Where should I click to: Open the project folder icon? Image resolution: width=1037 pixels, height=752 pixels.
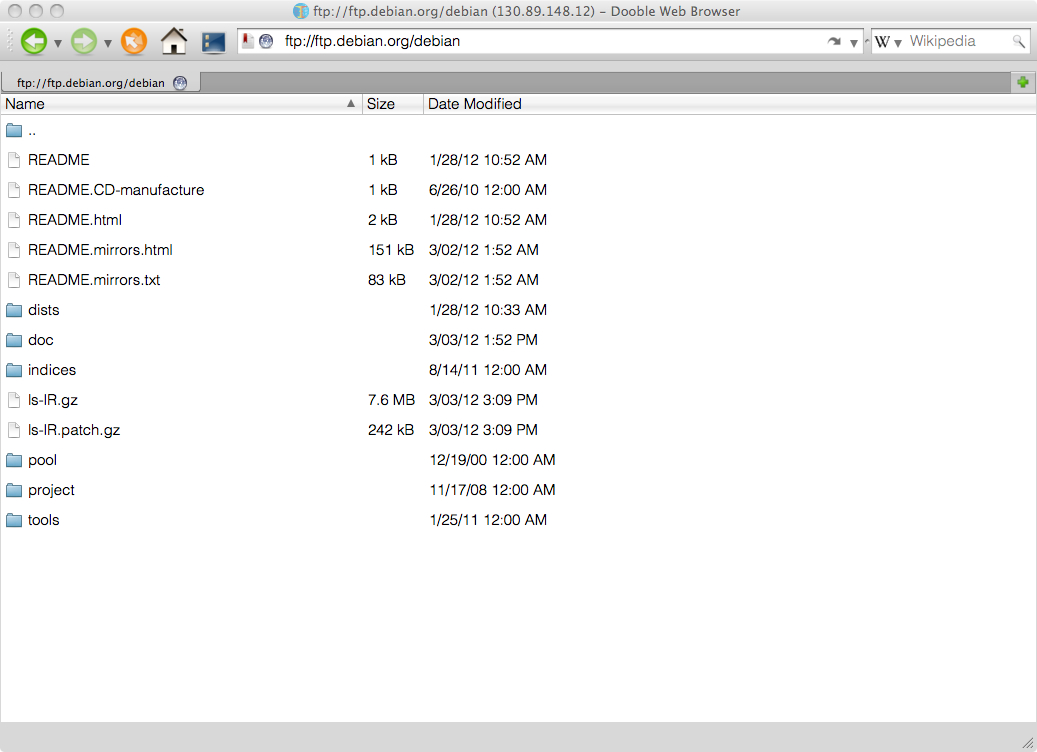click(14, 490)
